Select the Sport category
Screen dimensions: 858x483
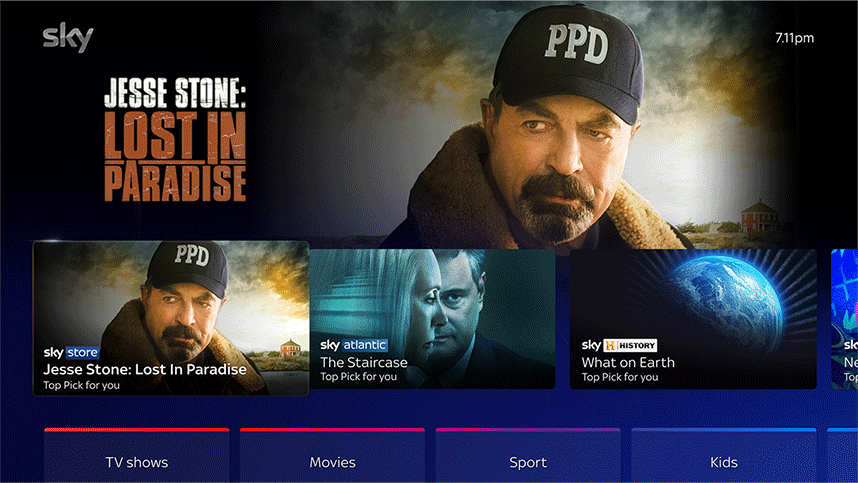click(x=528, y=456)
